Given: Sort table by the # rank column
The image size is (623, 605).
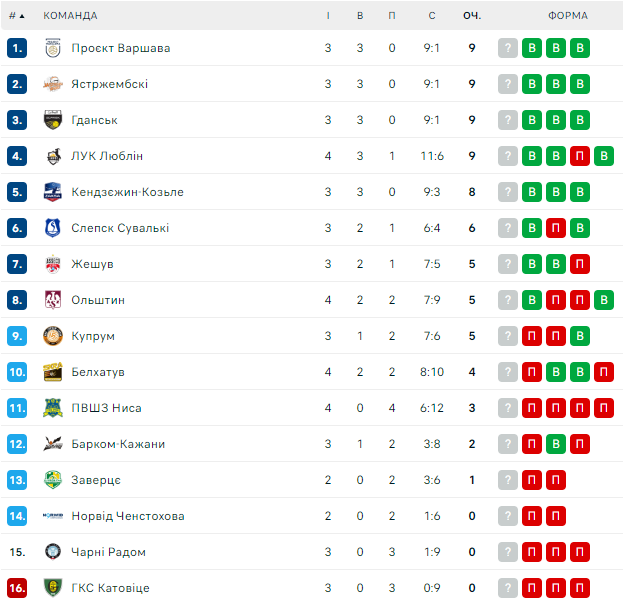Looking at the screenshot, I should pos(16,16).
